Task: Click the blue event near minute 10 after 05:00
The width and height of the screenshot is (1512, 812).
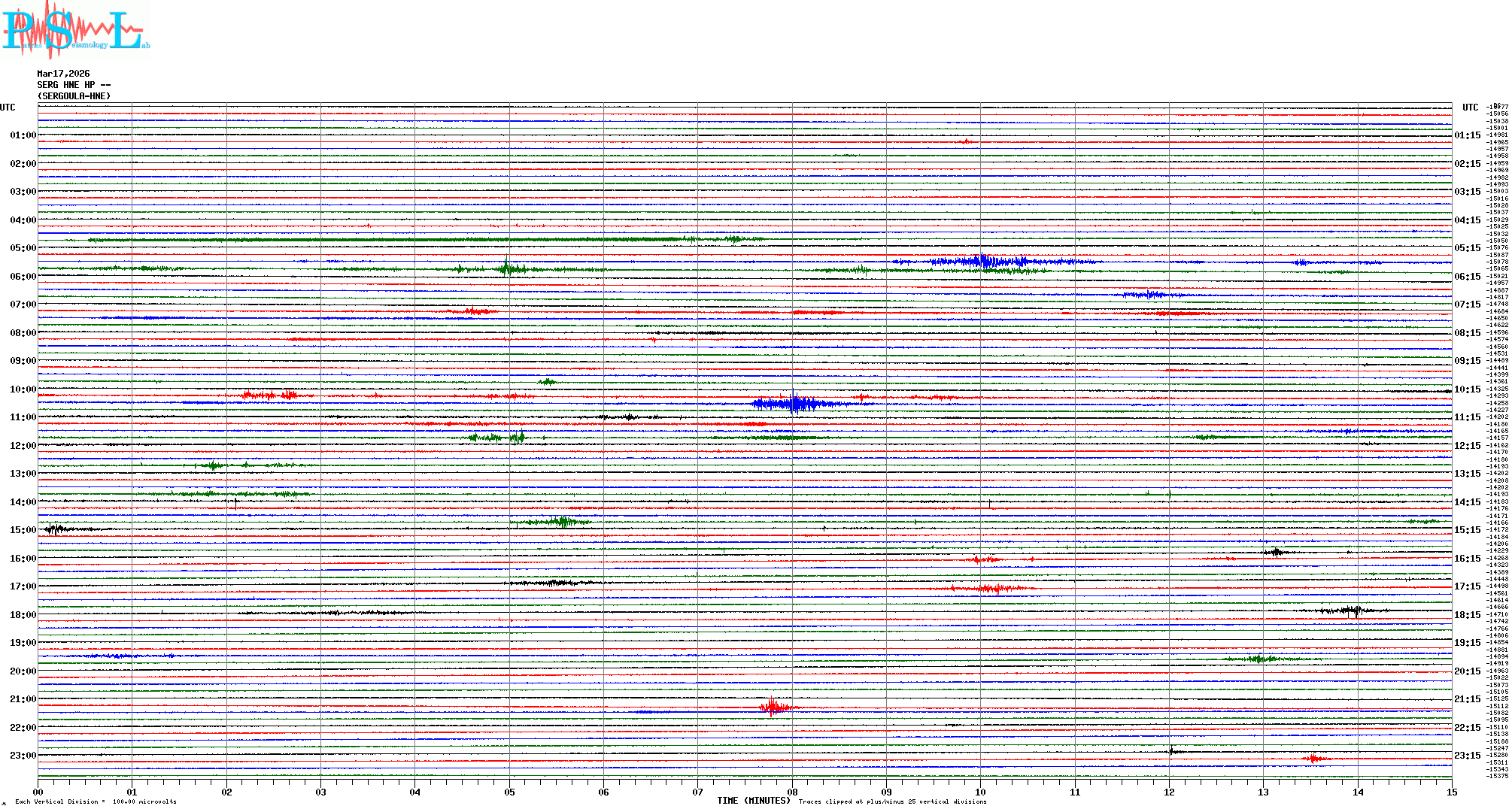Action: [x=982, y=262]
